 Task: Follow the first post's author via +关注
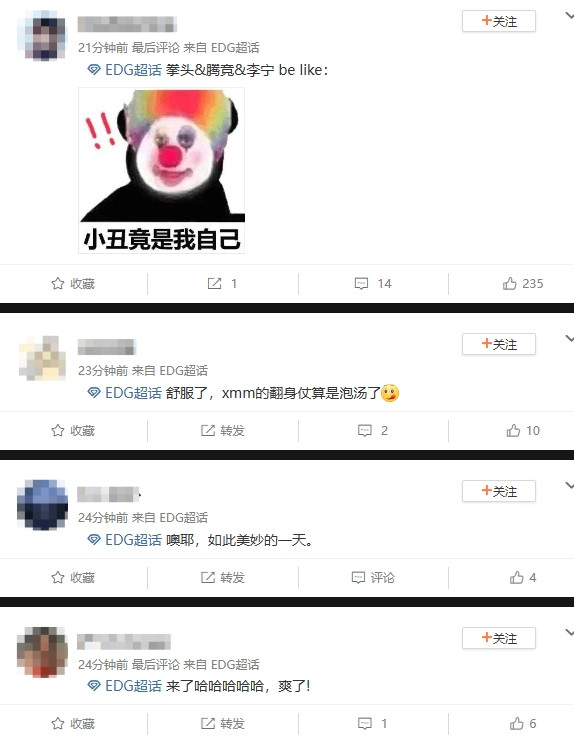pyautogui.click(x=499, y=21)
